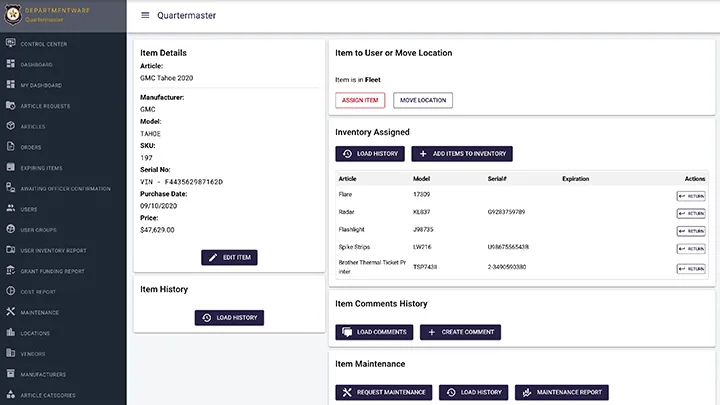Click the Cost Report icon

pyautogui.click(x=11, y=291)
